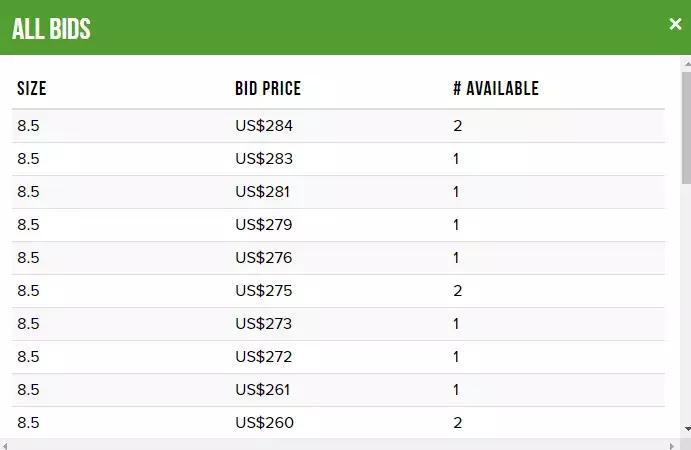The width and height of the screenshot is (691, 450).
Task: Click the # Available column header
Action: (x=495, y=89)
